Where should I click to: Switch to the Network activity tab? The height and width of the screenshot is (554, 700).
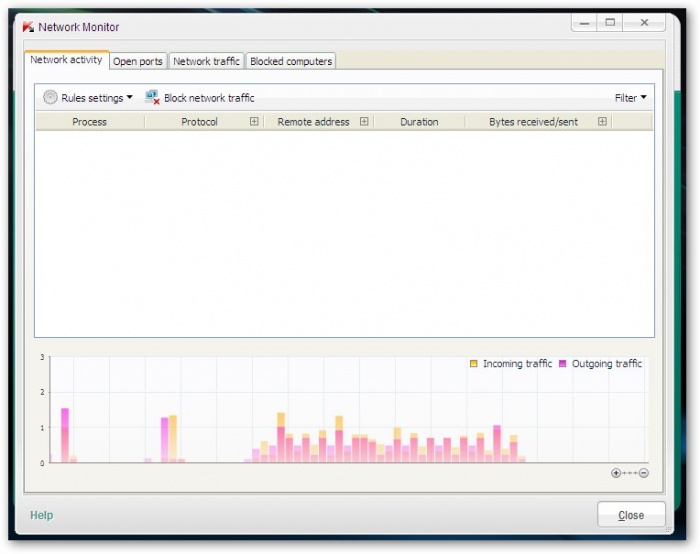click(66, 60)
